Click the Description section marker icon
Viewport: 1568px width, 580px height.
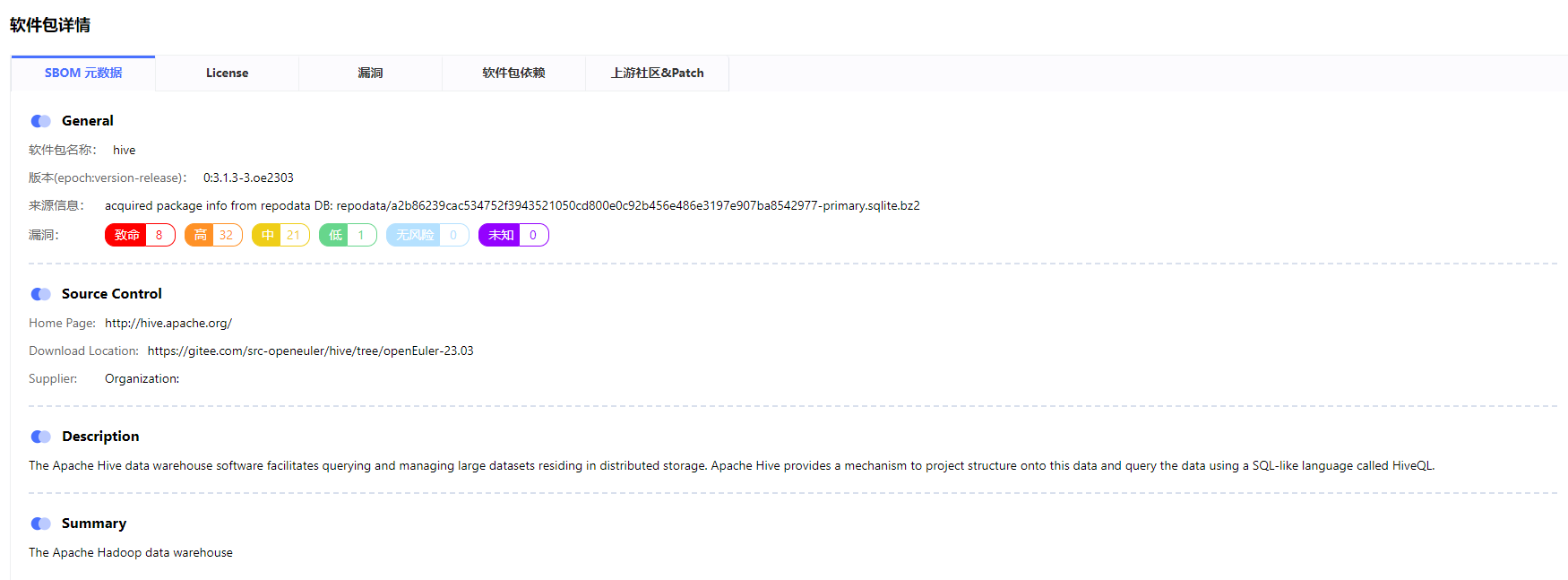tap(40, 437)
